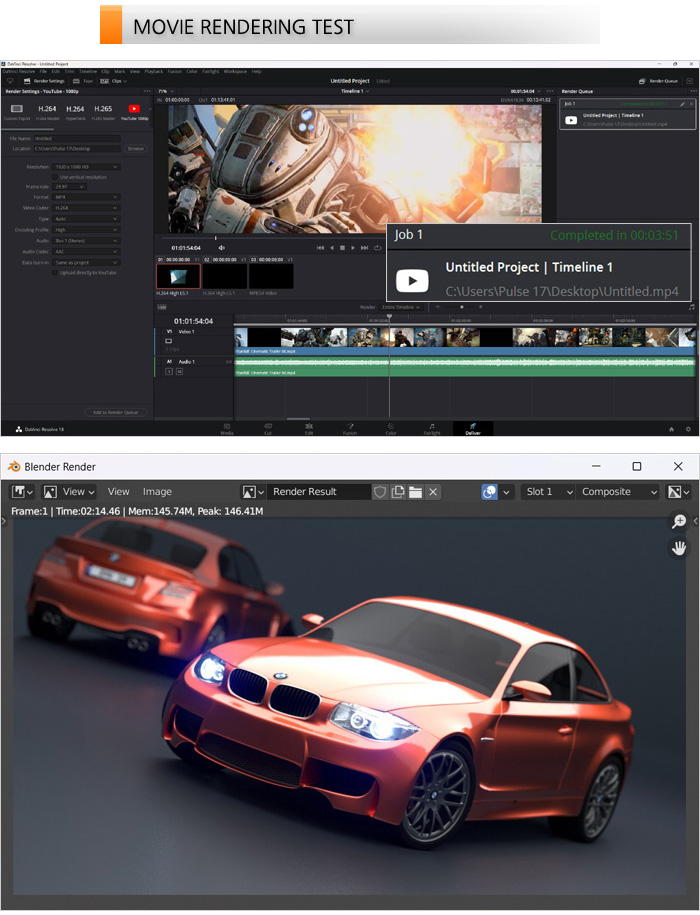Screen dimensions: 700x915
Task: Unlink the Render Result image with X
Action: pyautogui.click(x=433, y=492)
